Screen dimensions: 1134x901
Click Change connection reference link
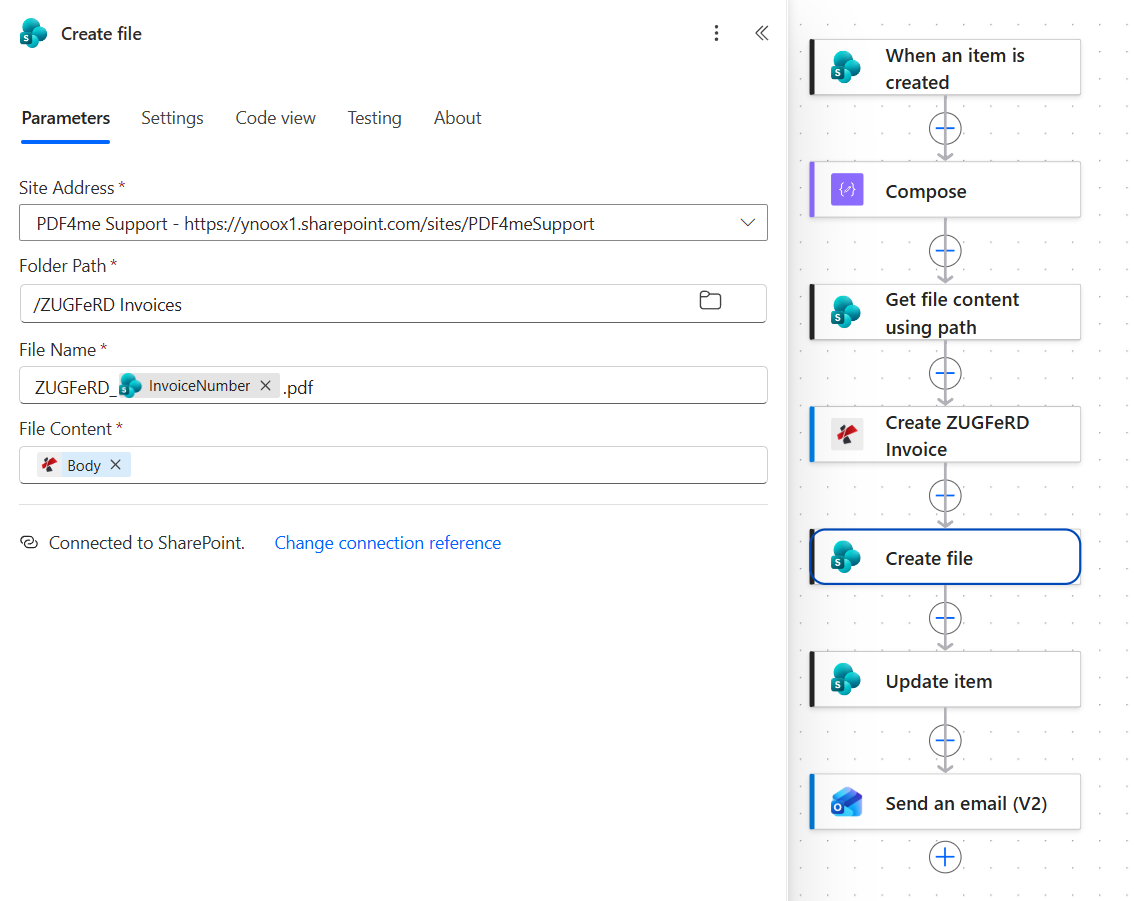click(388, 542)
